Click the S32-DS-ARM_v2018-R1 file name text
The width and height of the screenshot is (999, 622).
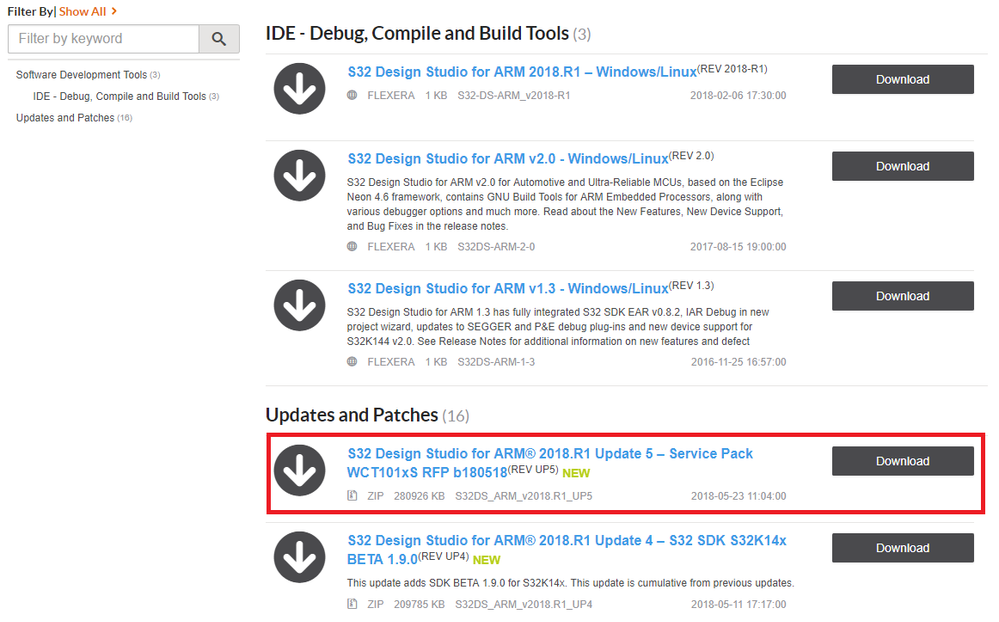coord(514,96)
